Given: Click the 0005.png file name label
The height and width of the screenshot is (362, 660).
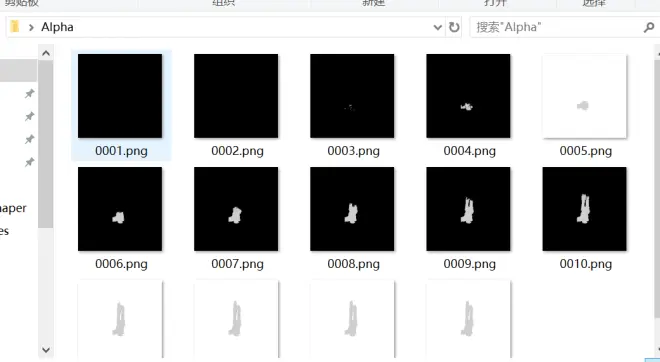Looking at the screenshot, I should [585, 151].
